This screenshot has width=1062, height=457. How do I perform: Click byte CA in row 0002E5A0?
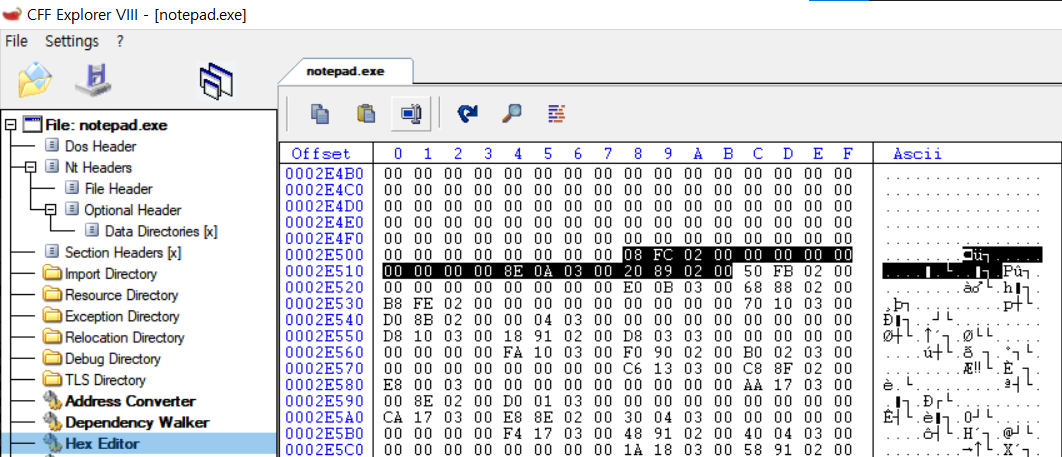[x=394, y=418]
